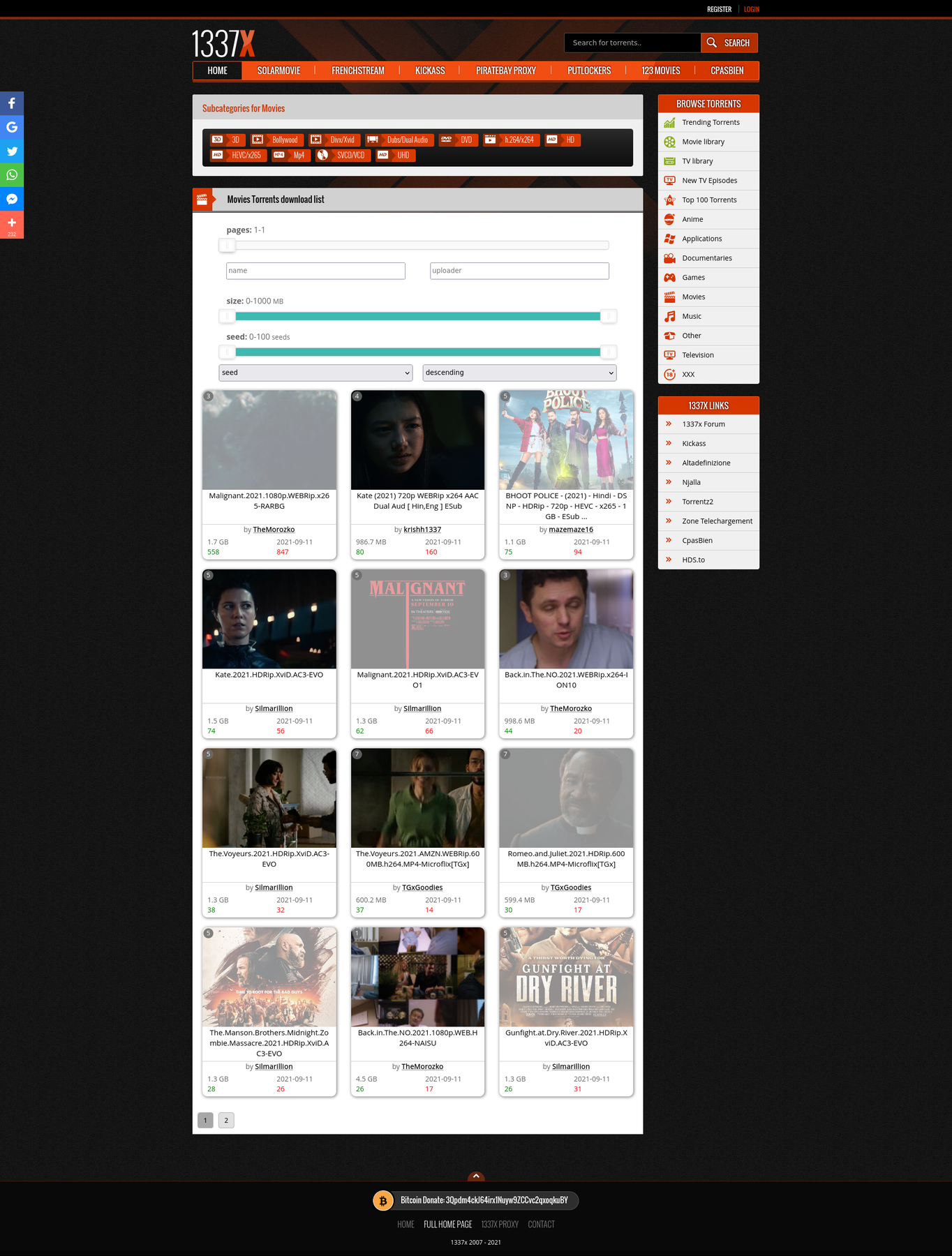This screenshot has height=1256, width=952.
Task: Click the Bitcoin donate icon
Action: pyautogui.click(x=382, y=1200)
